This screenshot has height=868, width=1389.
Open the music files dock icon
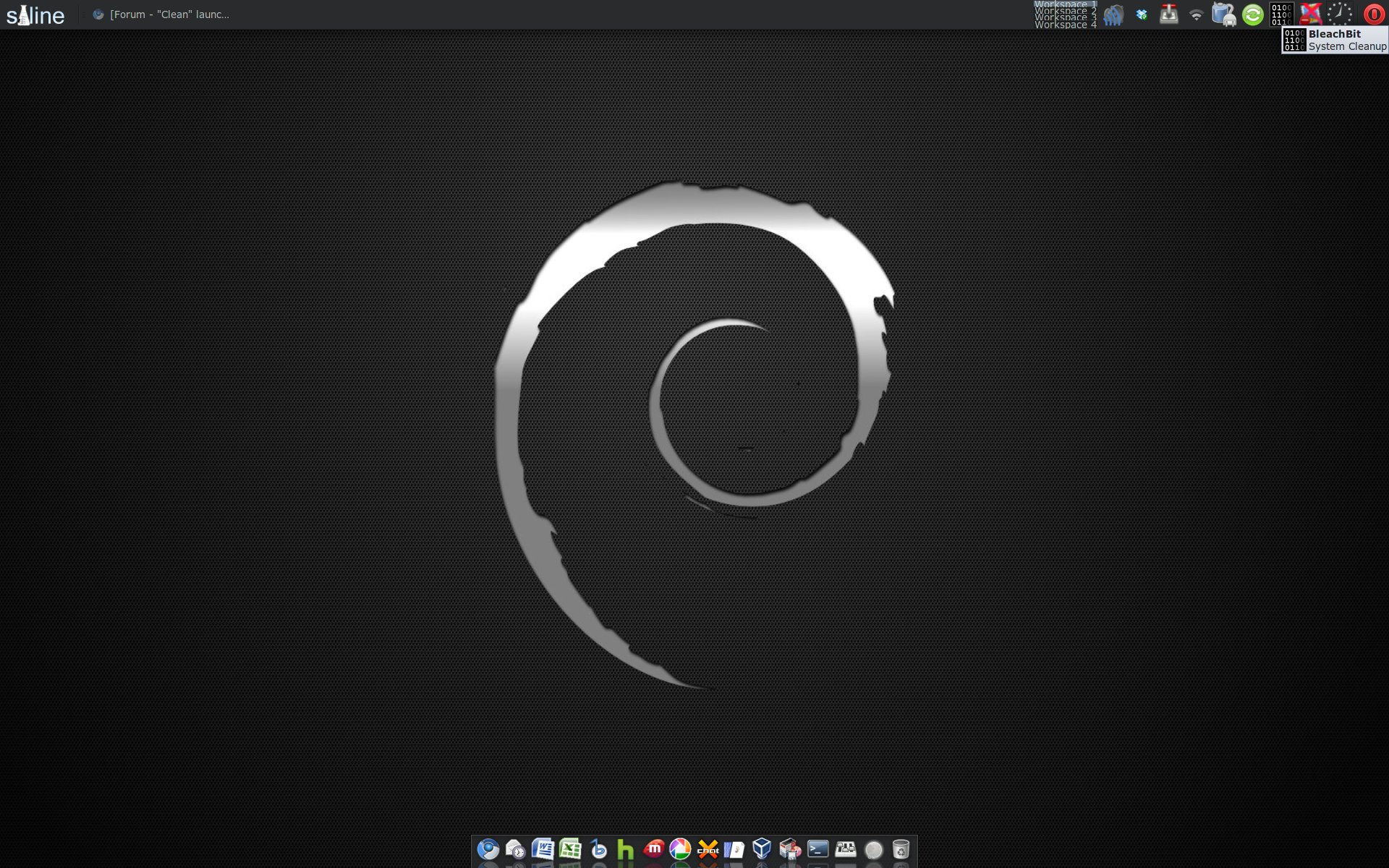point(734,849)
